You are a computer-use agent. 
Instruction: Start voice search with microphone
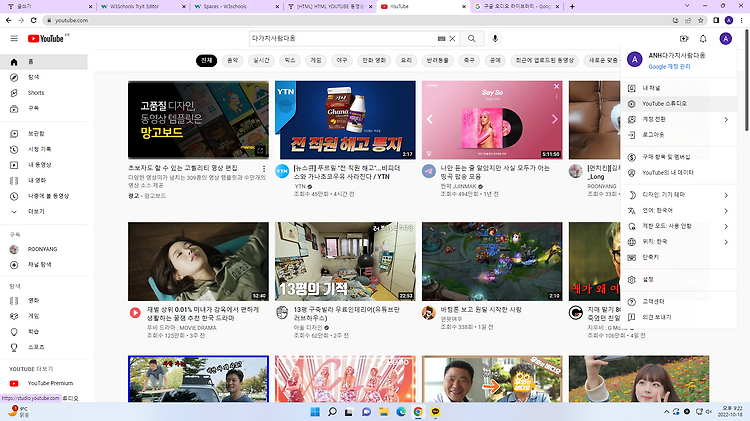tap(495, 38)
